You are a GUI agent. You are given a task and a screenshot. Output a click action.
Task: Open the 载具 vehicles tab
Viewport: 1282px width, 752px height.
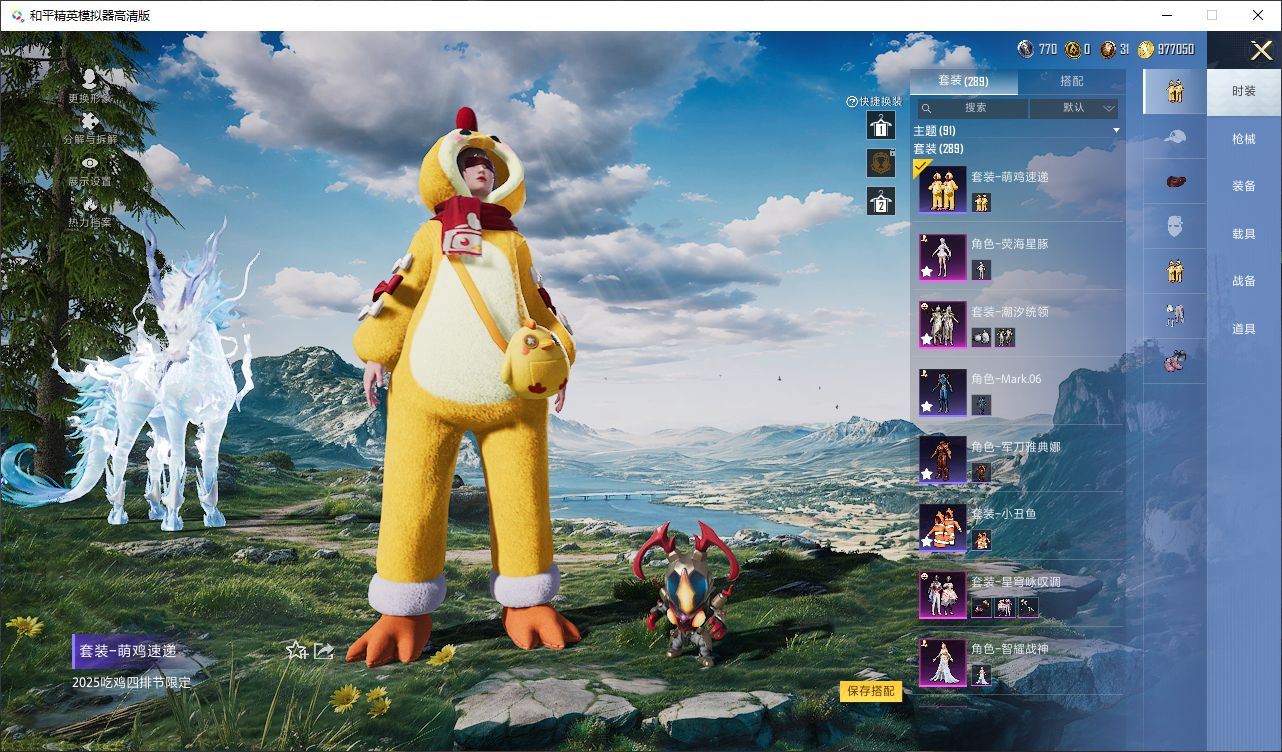[x=1243, y=234]
